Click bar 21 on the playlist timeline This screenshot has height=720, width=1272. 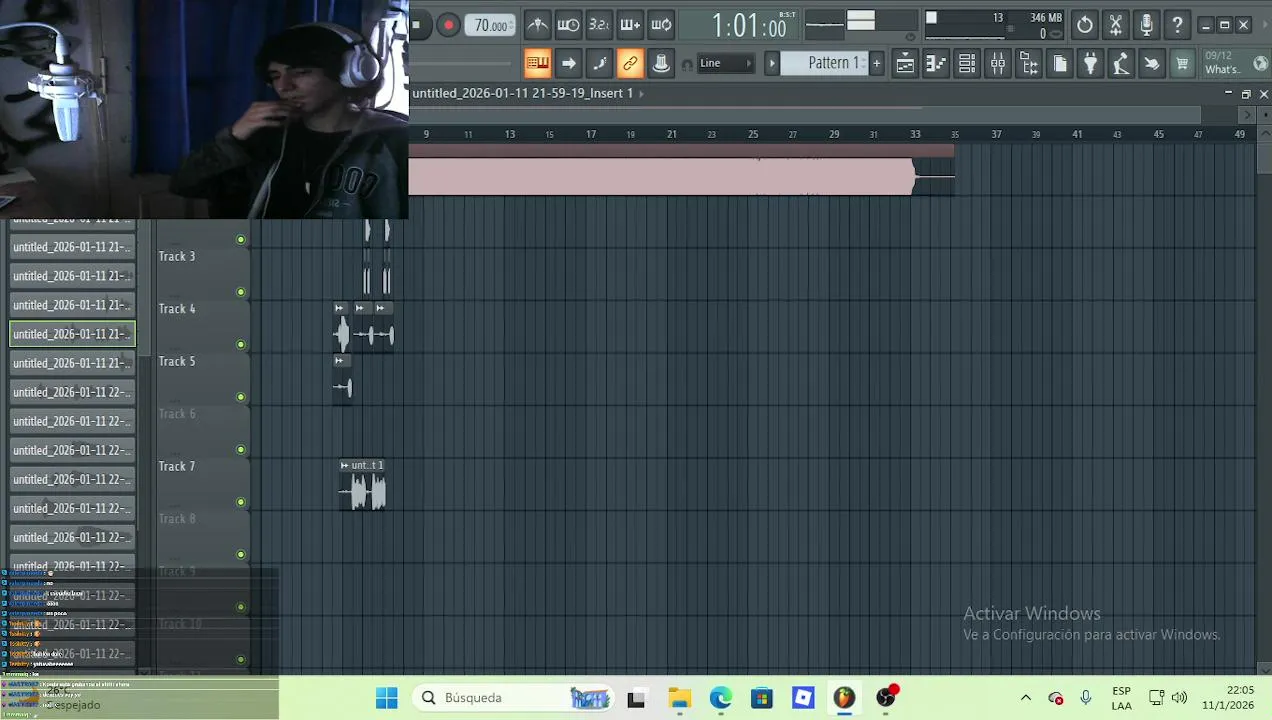(x=672, y=134)
